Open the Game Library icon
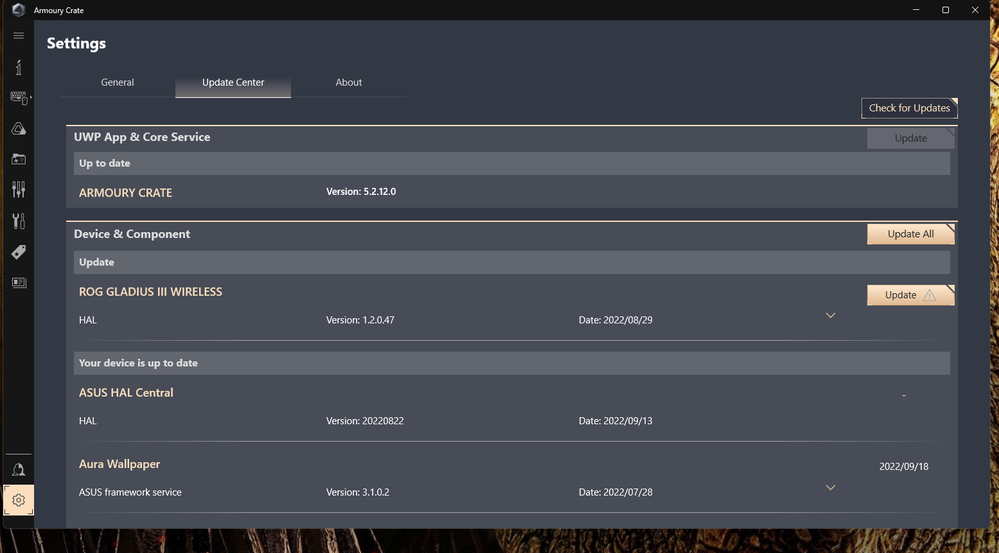 (x=18, y=159)
